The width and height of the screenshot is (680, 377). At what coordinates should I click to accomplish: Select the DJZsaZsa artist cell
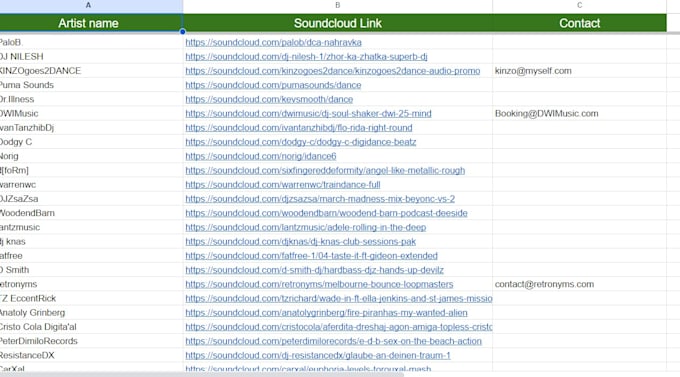click(91, 199)
